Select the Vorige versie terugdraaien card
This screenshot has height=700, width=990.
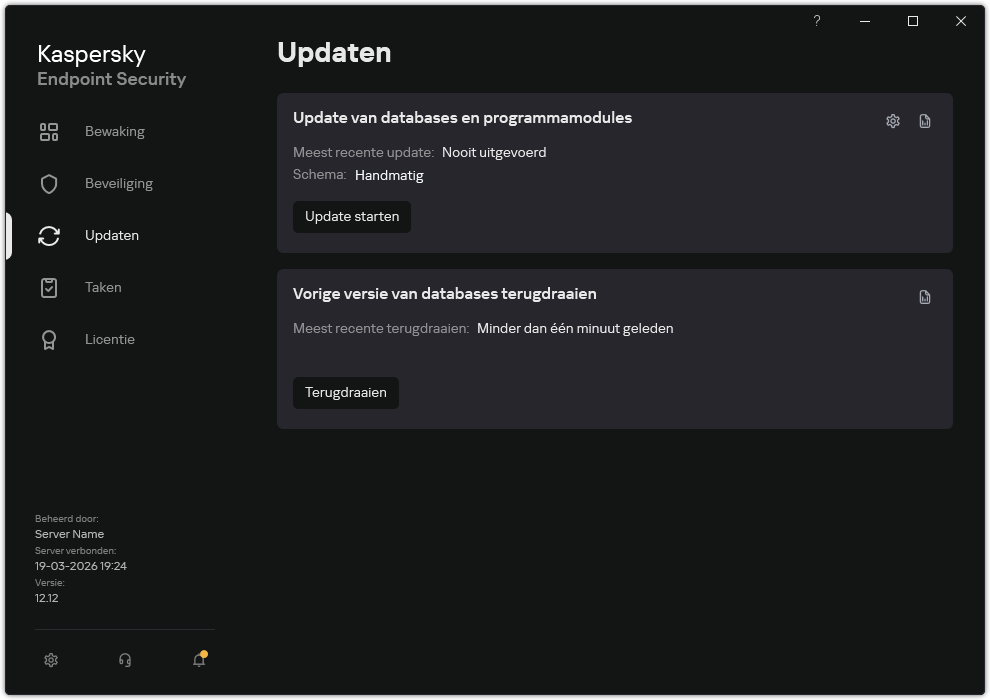coord(615,348)
